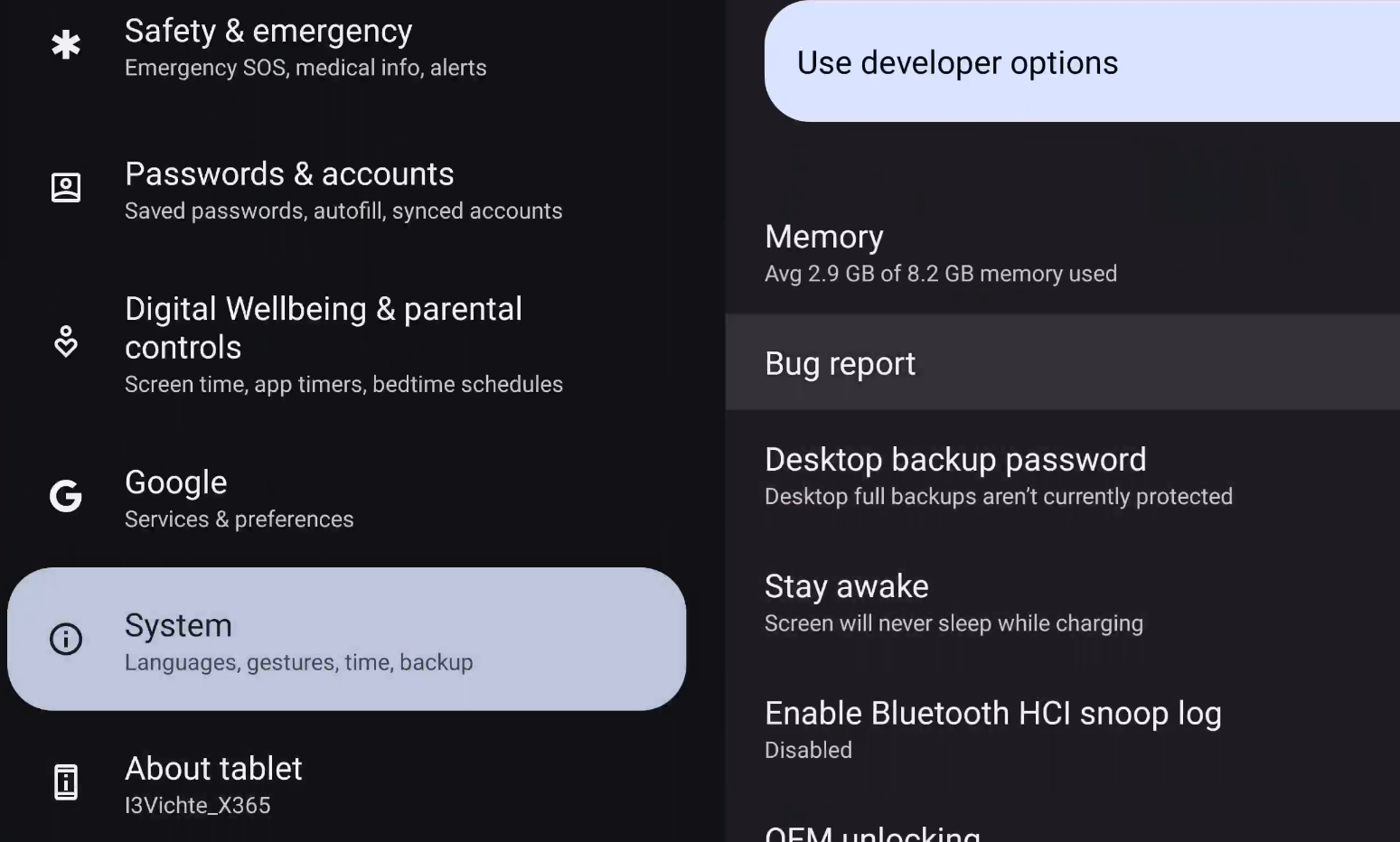Tap the OEM unlocking option

[x=873, y=833]
